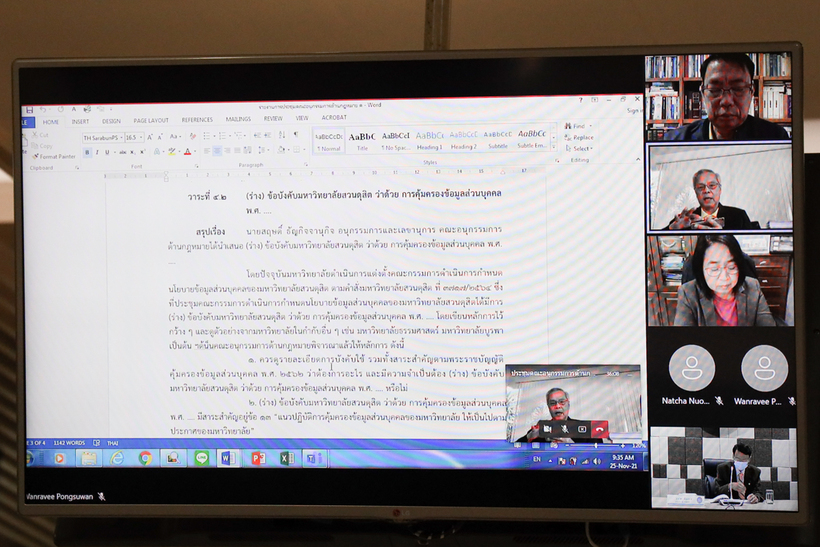
Task: Increase paragraph indent
Action: point(267,135)
